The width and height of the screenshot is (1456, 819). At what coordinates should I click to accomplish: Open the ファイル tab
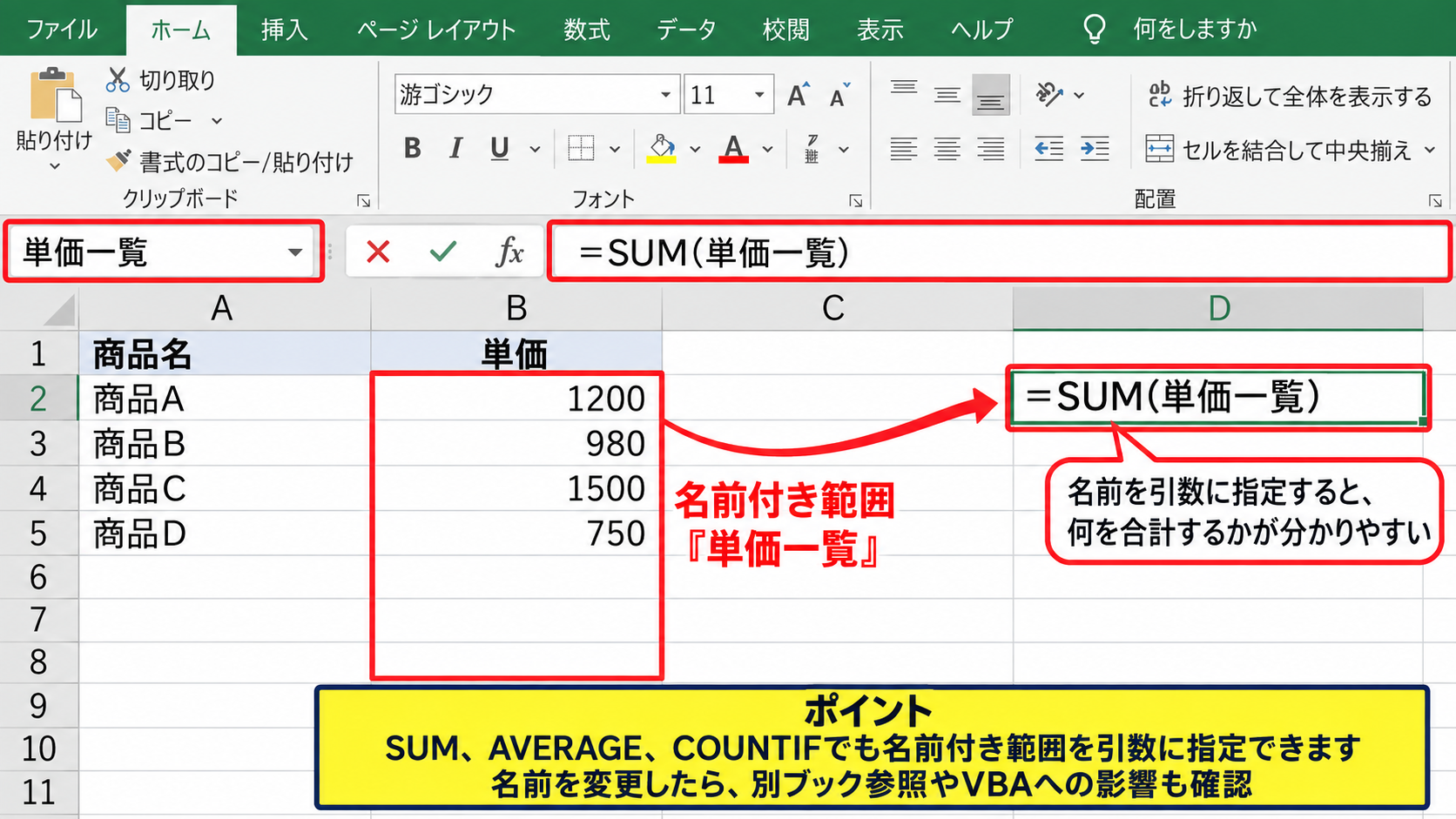click(x=62, y=29)
